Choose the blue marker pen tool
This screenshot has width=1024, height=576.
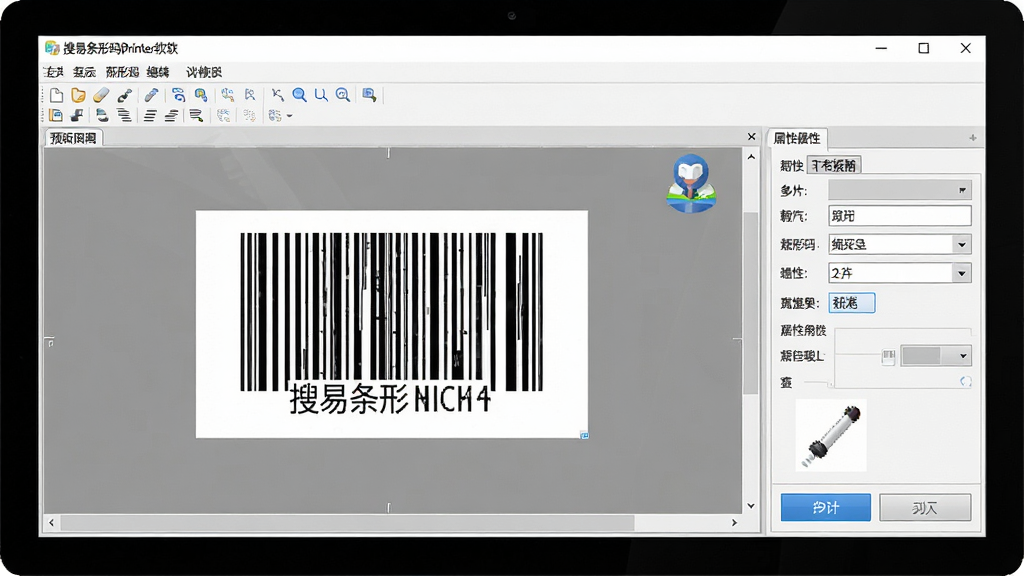pyautogui.click(x=152, y=95)
